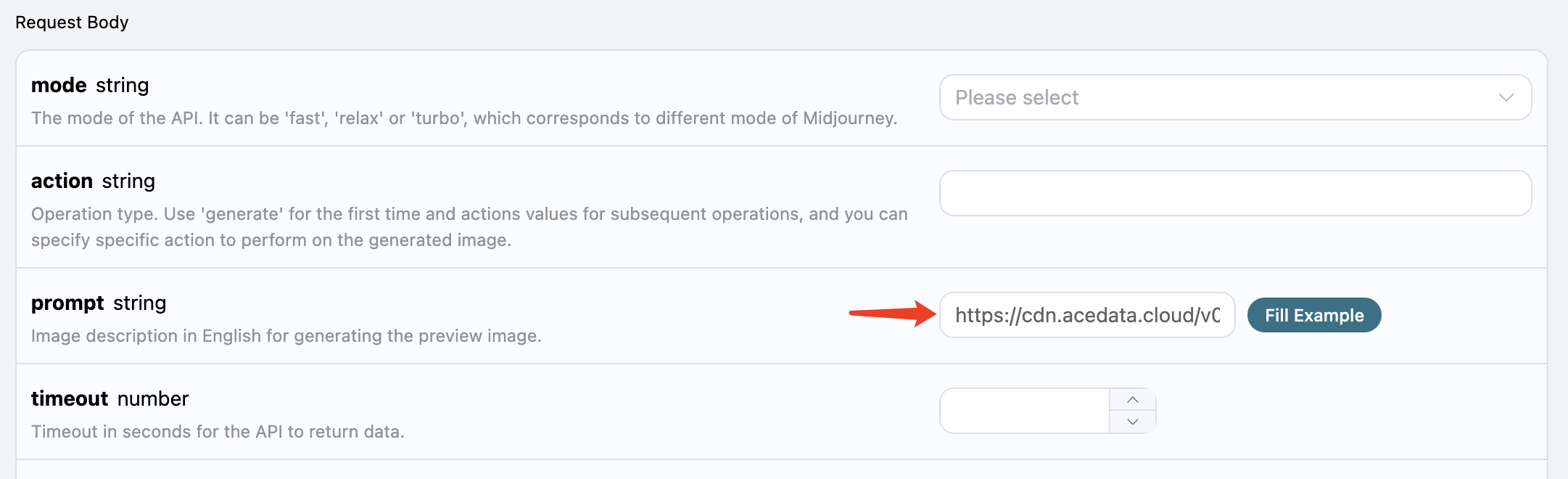Click the prompt field containing cdn.acedata.cloud URL
This screenshot has width=1568, height=479.
pos(1087,315)
